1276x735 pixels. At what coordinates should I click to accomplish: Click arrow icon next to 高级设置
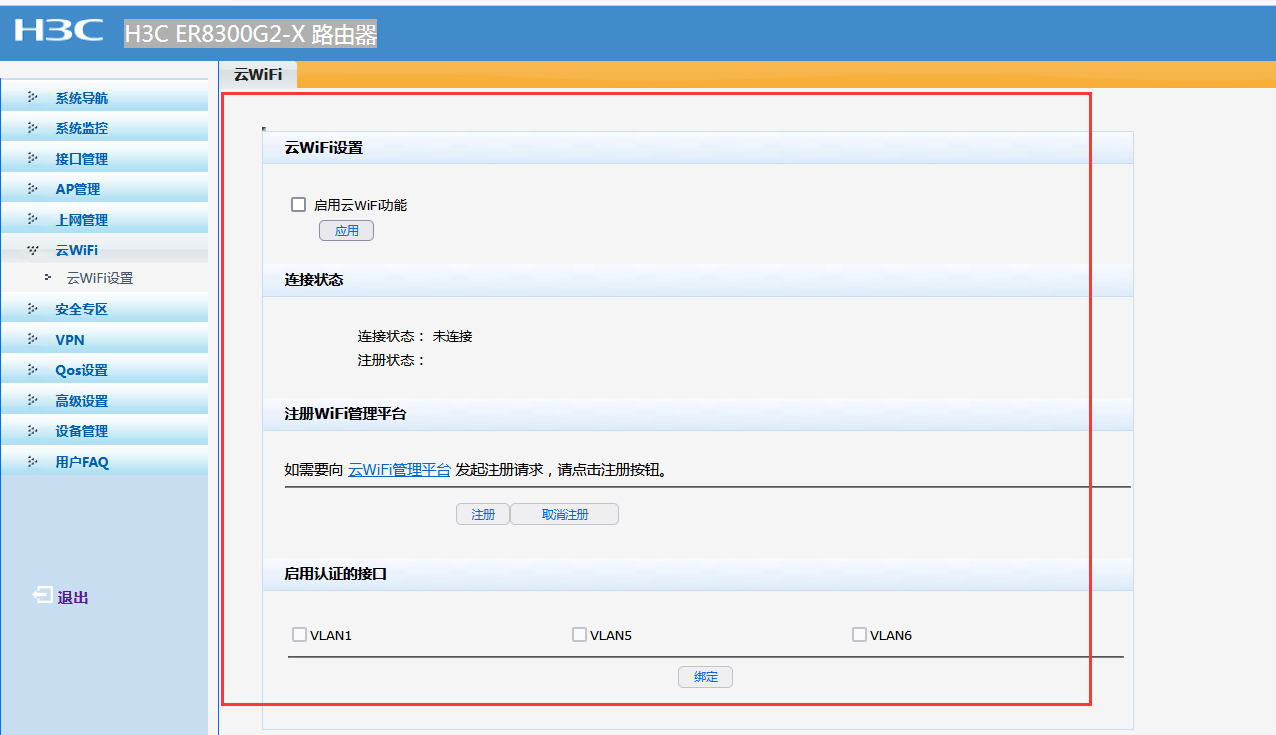click(x=33, y=401)
